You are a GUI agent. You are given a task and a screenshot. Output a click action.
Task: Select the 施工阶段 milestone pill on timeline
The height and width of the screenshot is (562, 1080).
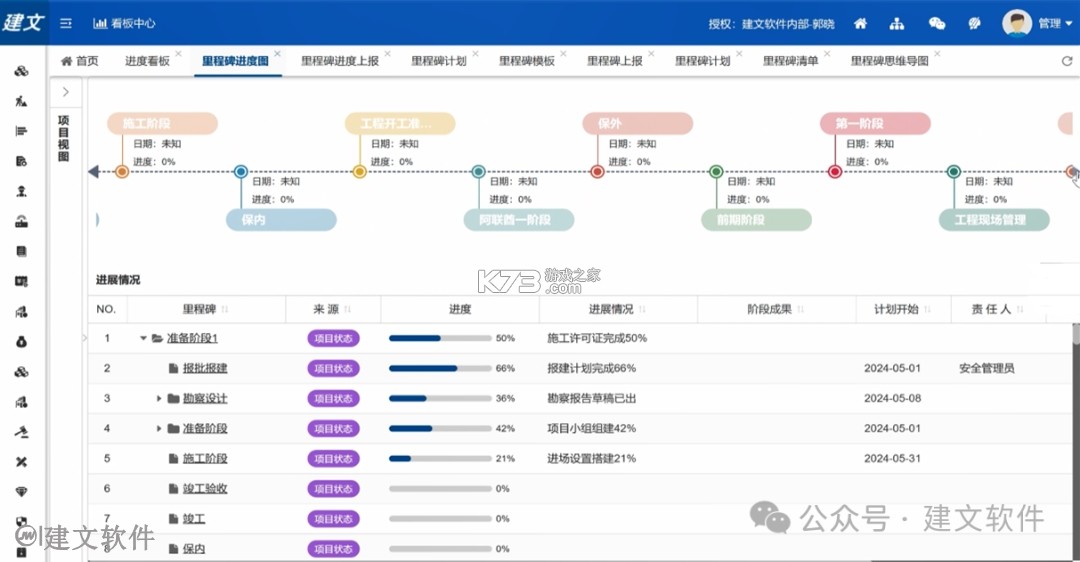point(163,123)
